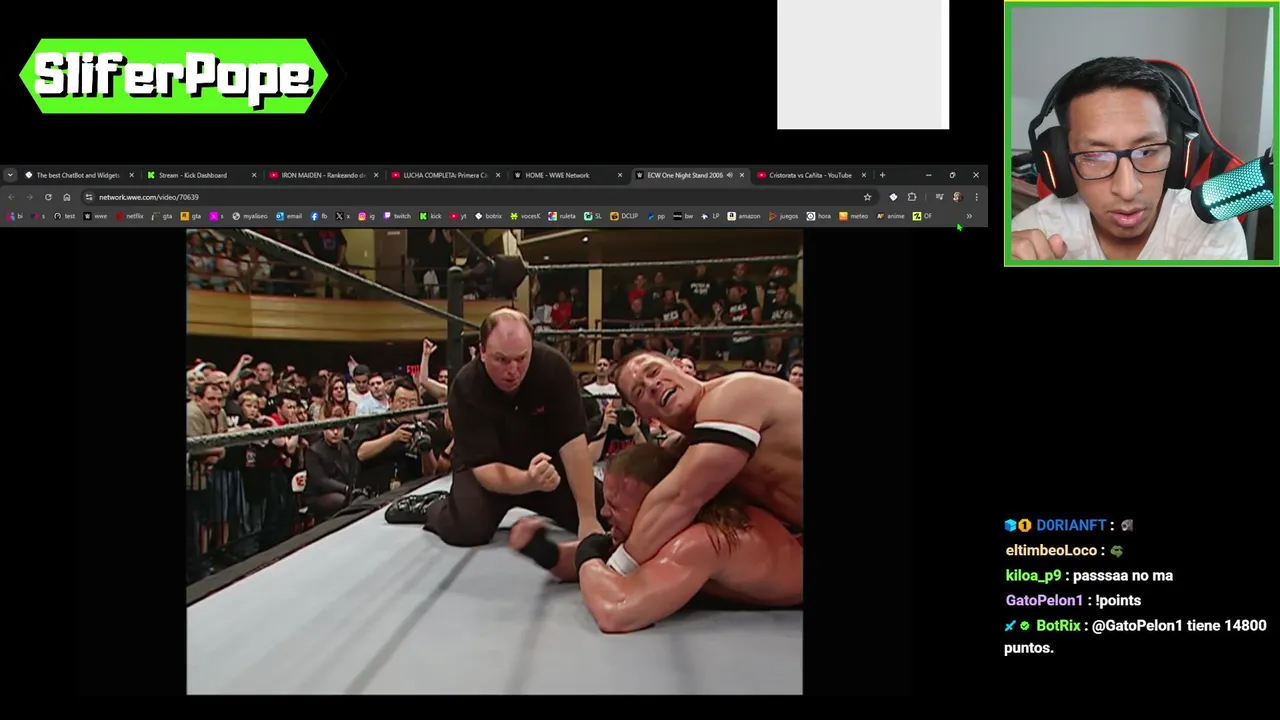The height and width of the screenshot is (720, 1280).
Task: Click the D0RIANFT username in chat
Action: click(x=1071, y=525)
